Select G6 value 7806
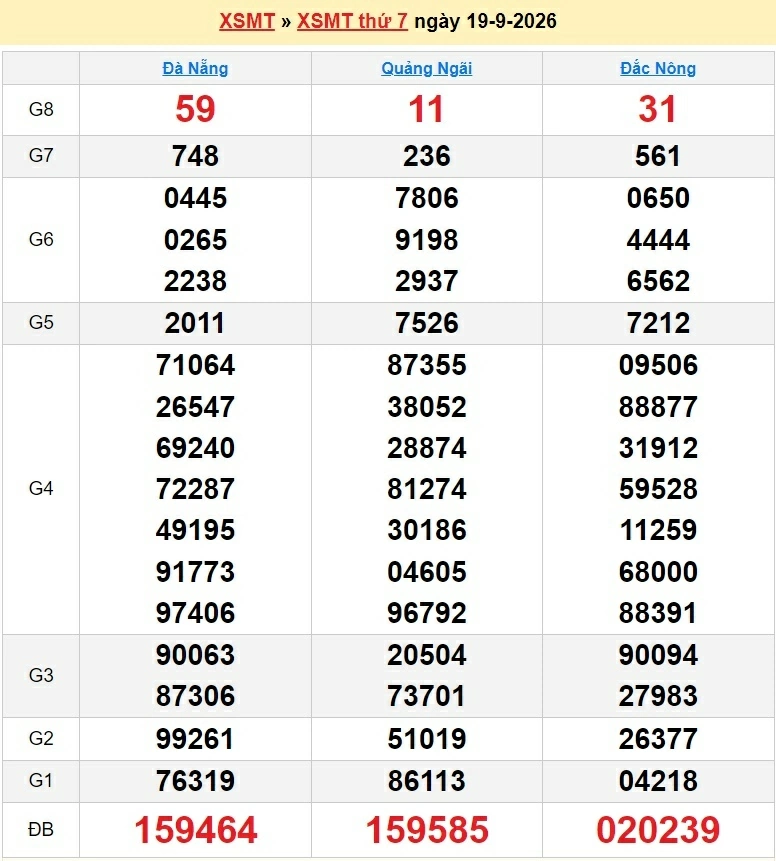 [427, 198]
